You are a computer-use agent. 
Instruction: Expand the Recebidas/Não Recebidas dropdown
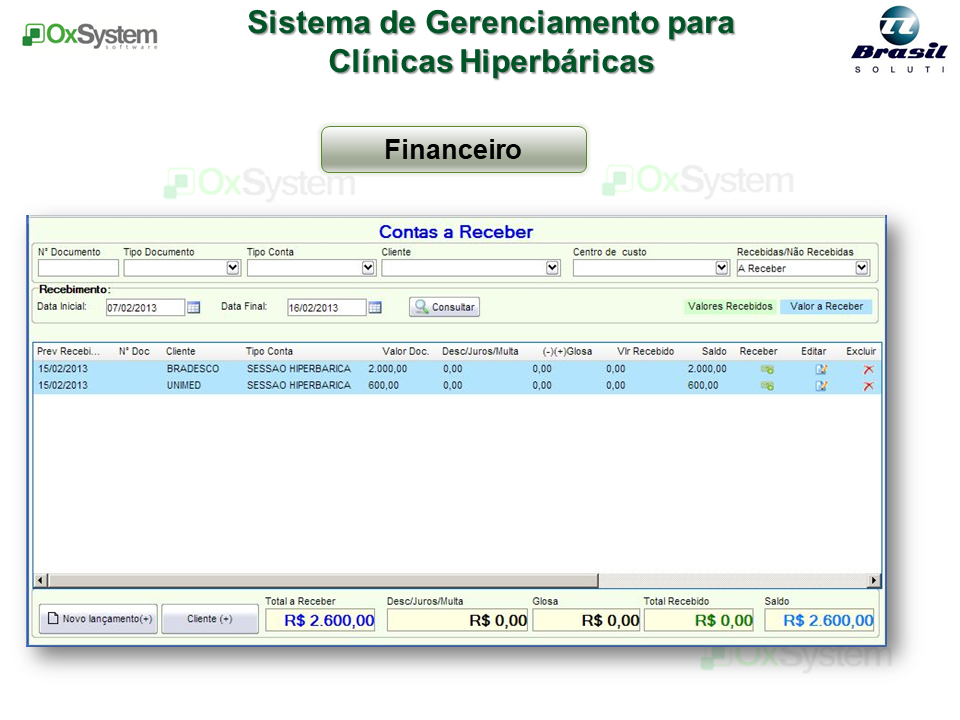click(x=861, y=268)
